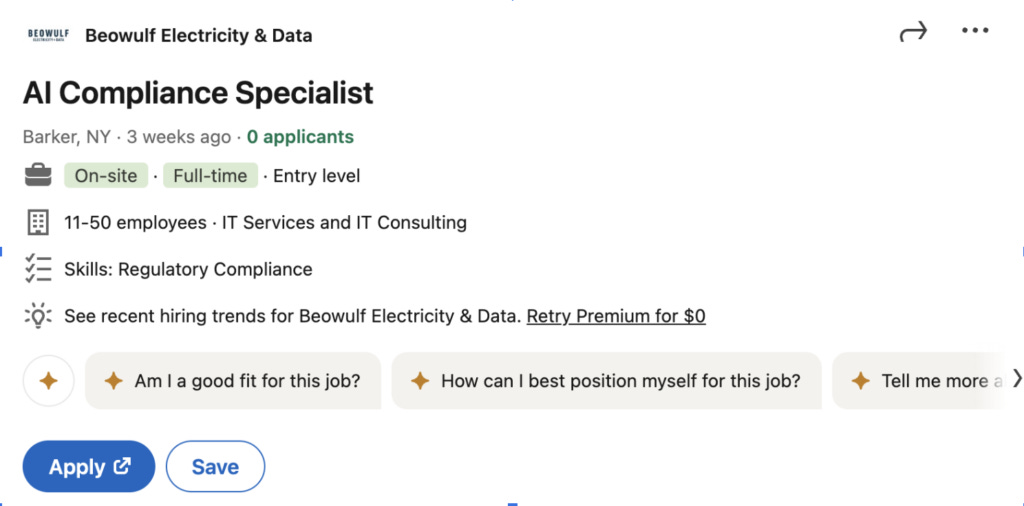This screenshot has height=506, width=1024.
Task: Click the briefcase job type icon
Action: click(x=38, y=176)
